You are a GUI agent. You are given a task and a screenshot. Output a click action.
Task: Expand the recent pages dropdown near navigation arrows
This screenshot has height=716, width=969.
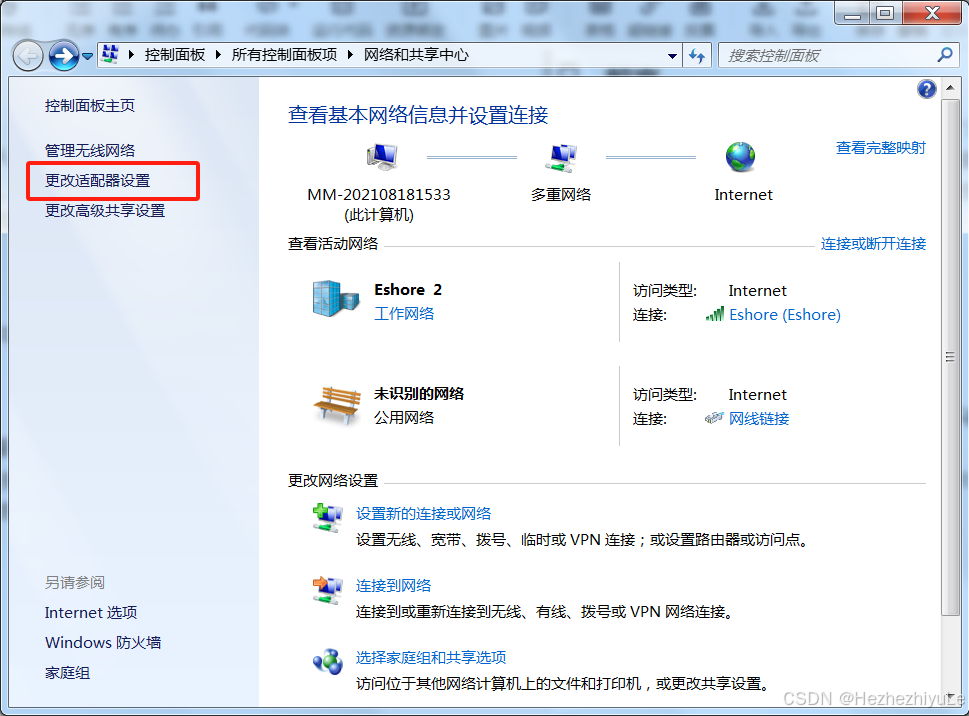(88, 56)
